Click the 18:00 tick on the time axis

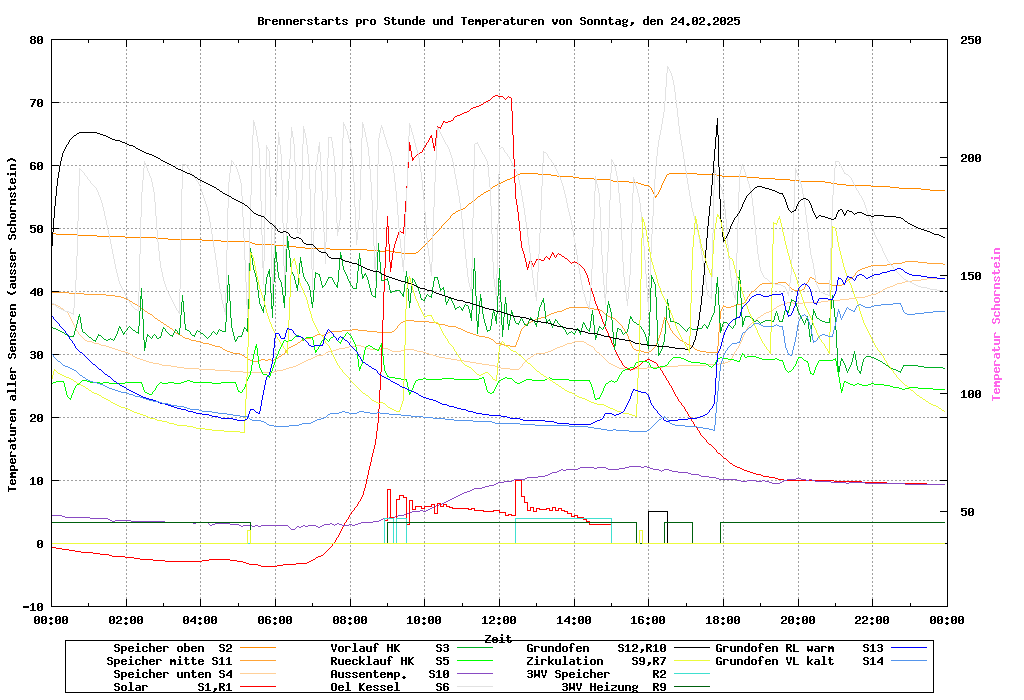click(x=723, y=620)
